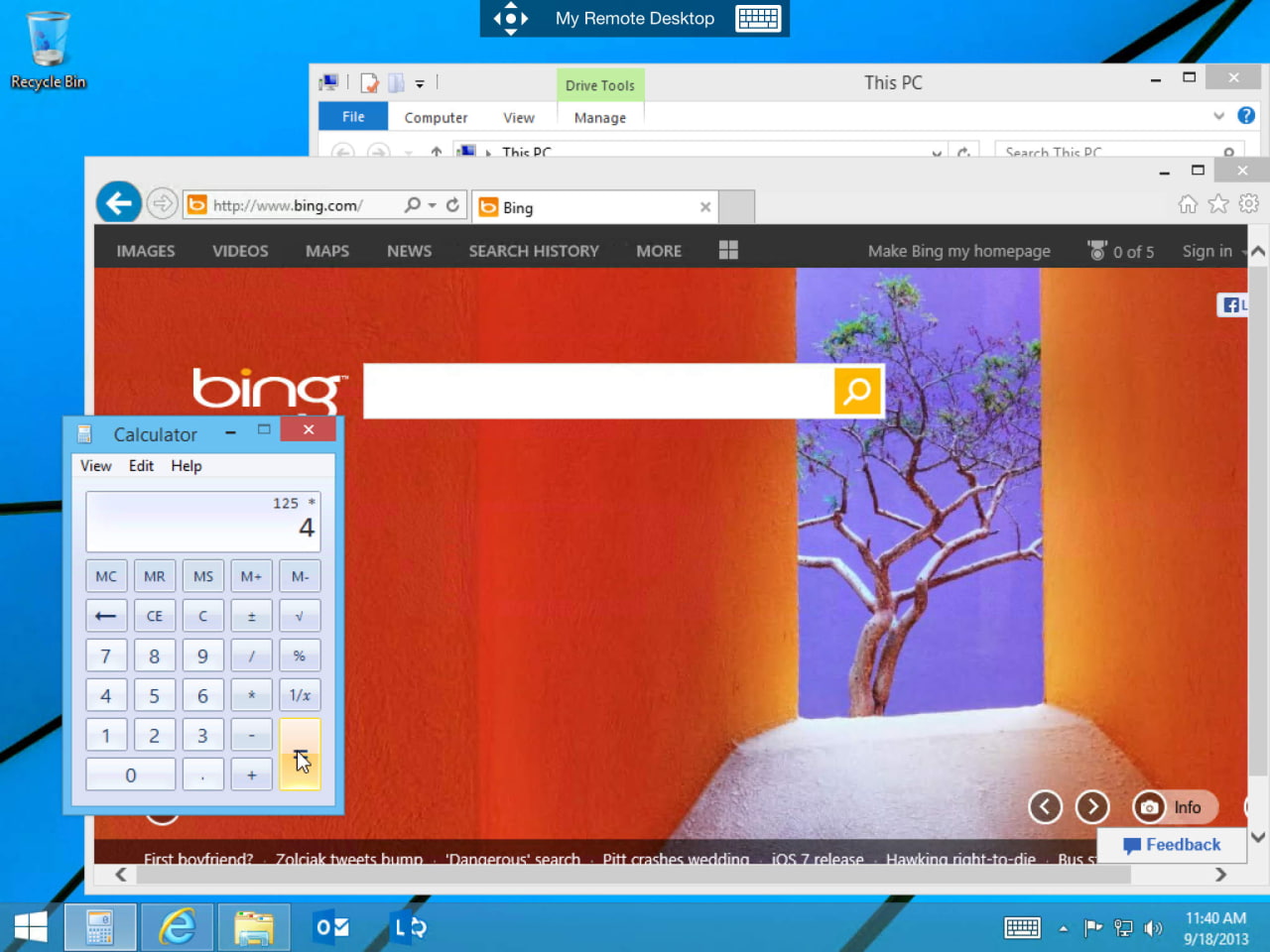Refresh the Bing page in address bar
The width and height of the screenshot is (1270, 952).
click(x=452, y=205)
